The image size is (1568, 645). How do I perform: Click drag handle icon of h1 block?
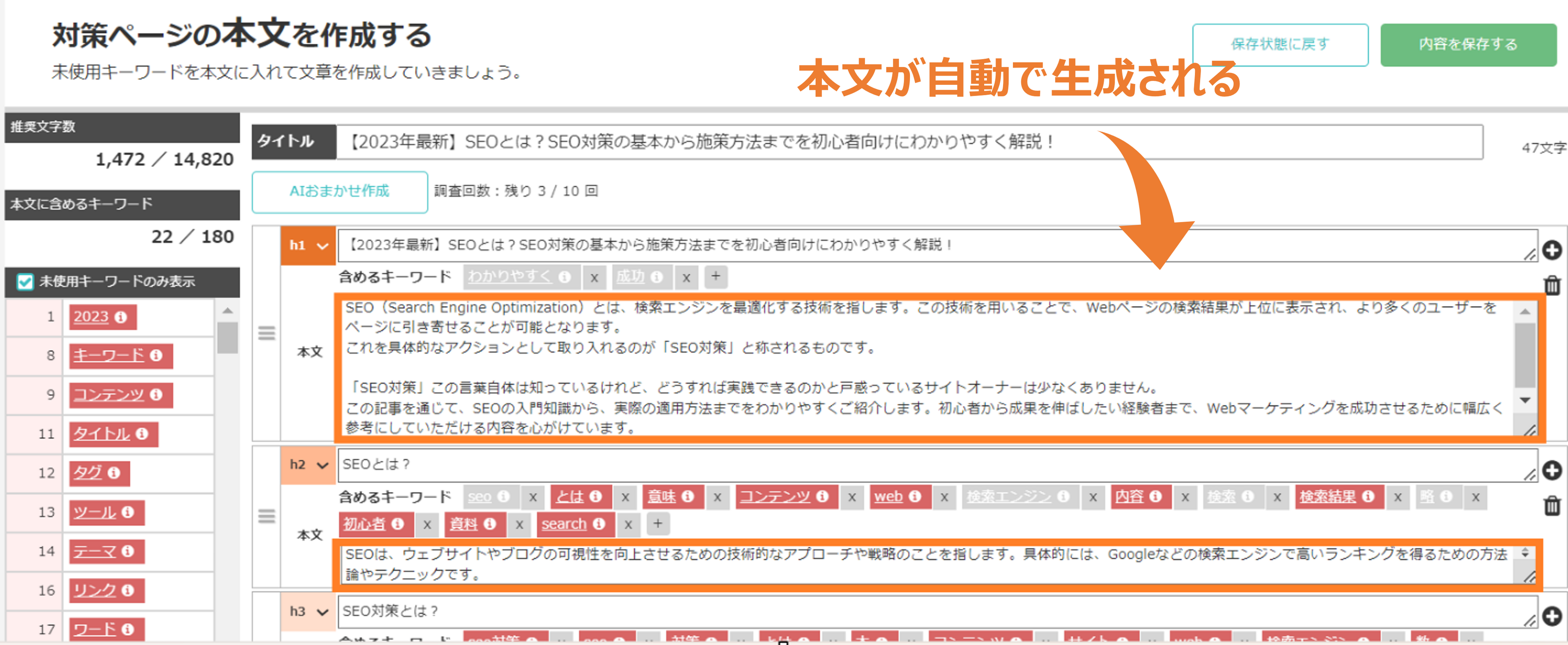point(267,334)
